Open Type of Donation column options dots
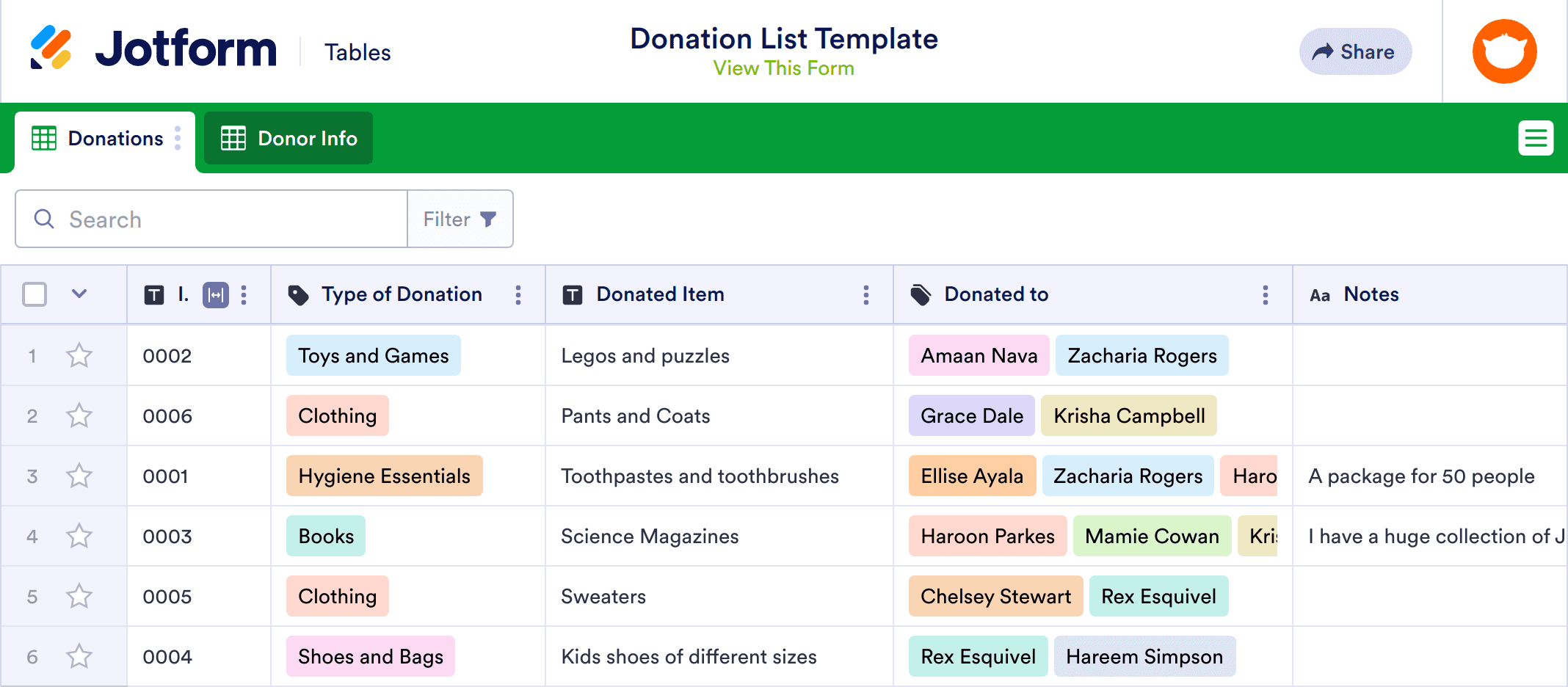 coord(518,295)
